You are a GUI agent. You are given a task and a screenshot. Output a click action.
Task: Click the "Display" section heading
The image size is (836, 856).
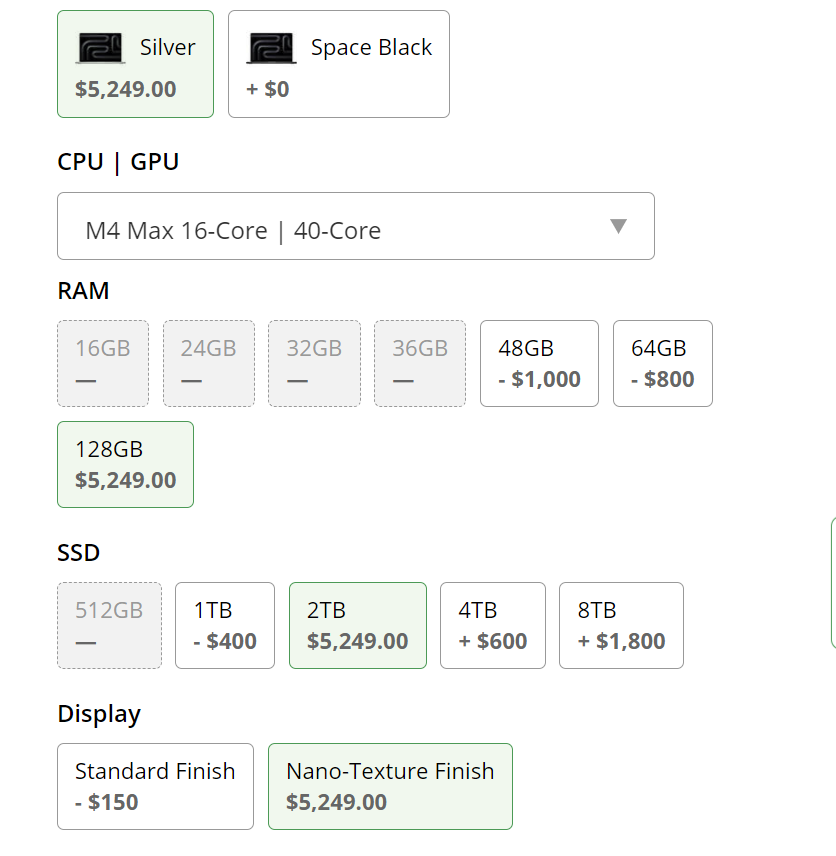(x=99, y=715)
